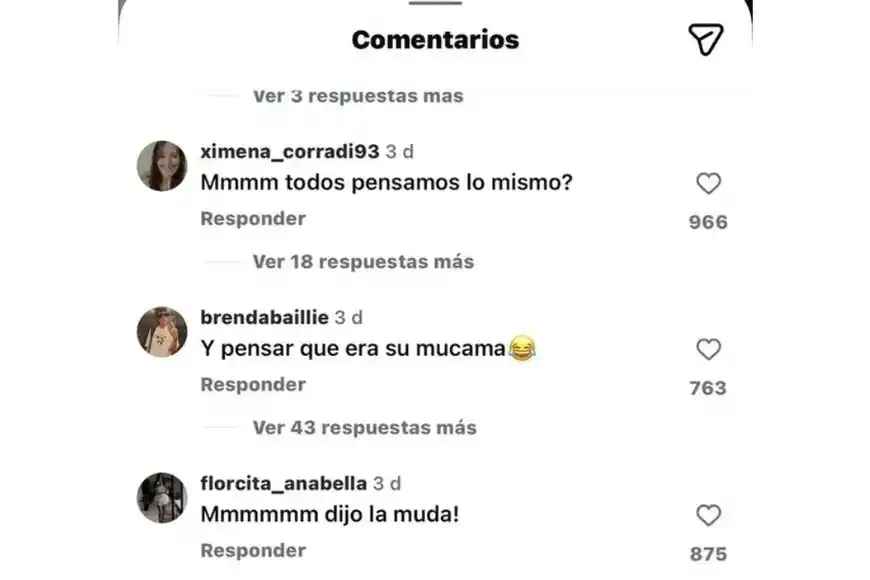The width and height of the screenshot is (870, 580).
Task: Reply to florcita_anabella via 'Responder'
Action: tap(253, 550)
